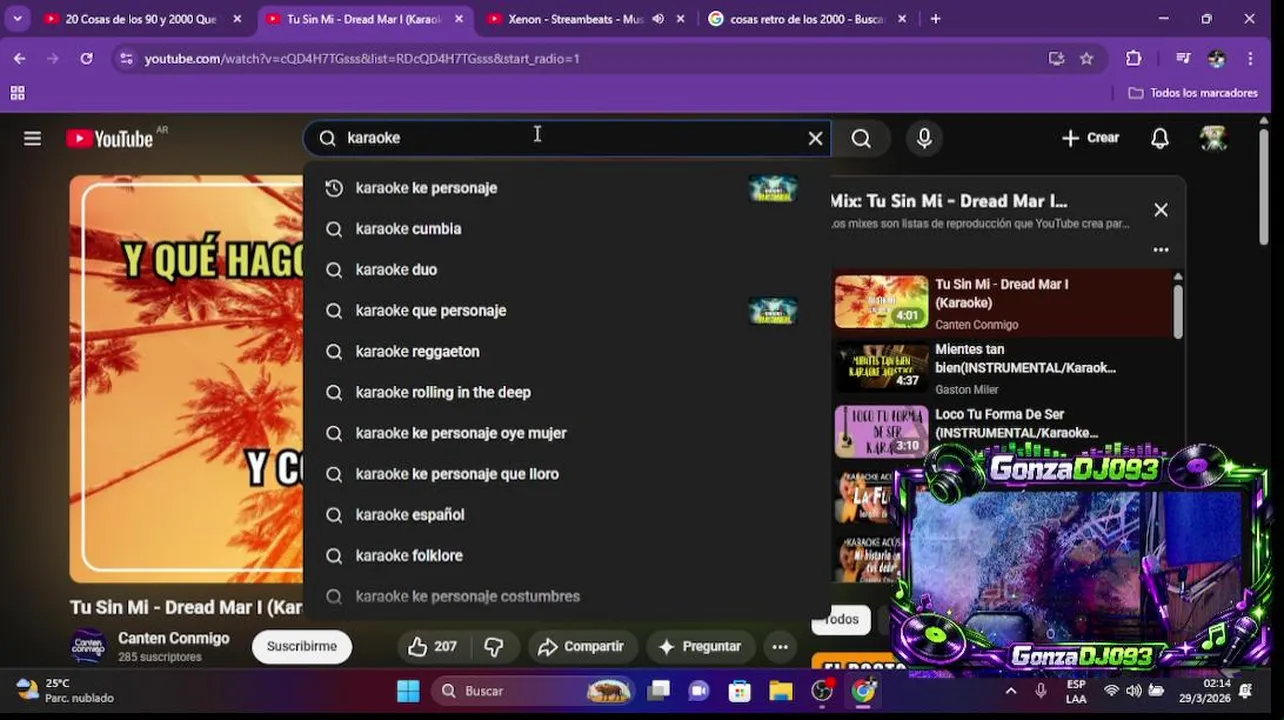
Task: Open Canten Conmigo channel name link
Action: tap(173, 638)
